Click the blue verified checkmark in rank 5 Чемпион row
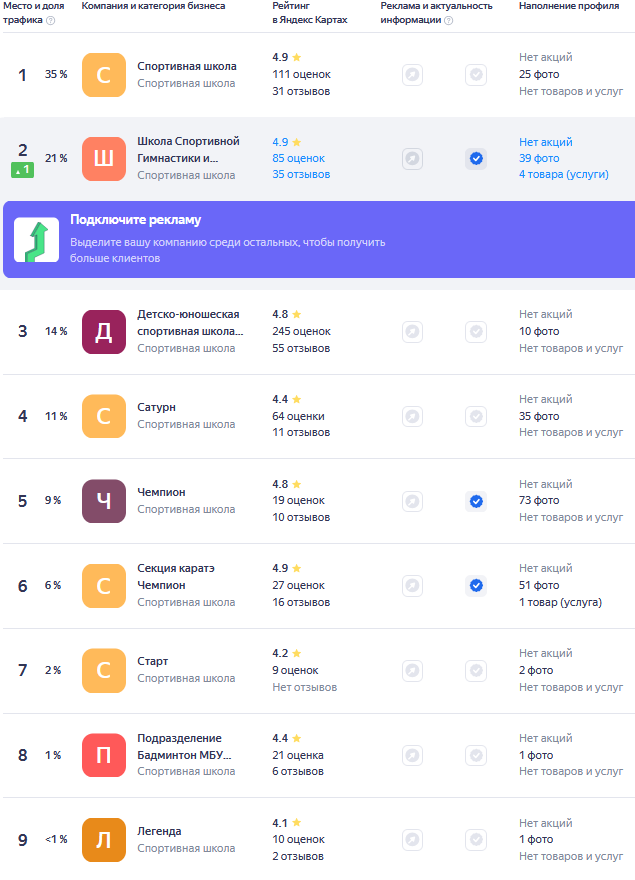Image resolution: width=635 pixels, height=880 pixels. (476, 501)
